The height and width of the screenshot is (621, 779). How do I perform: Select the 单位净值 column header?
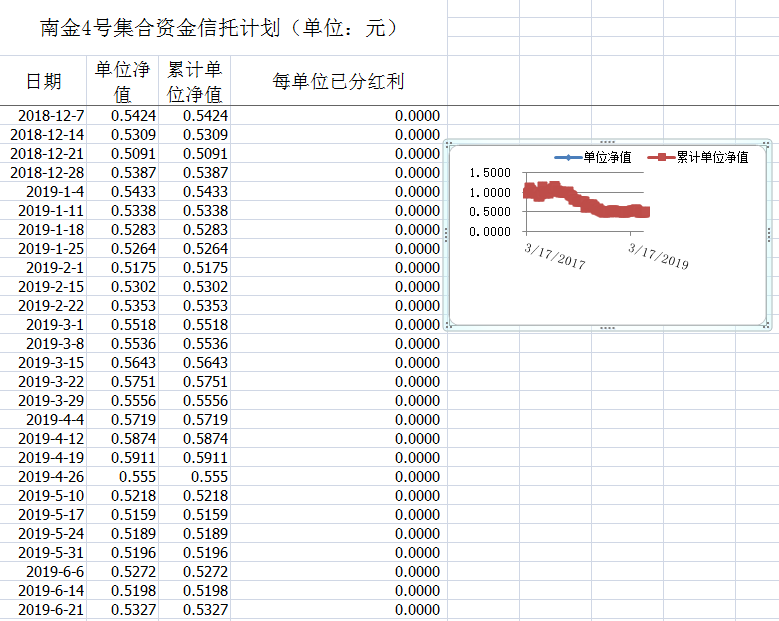click(x=123, y=81)
